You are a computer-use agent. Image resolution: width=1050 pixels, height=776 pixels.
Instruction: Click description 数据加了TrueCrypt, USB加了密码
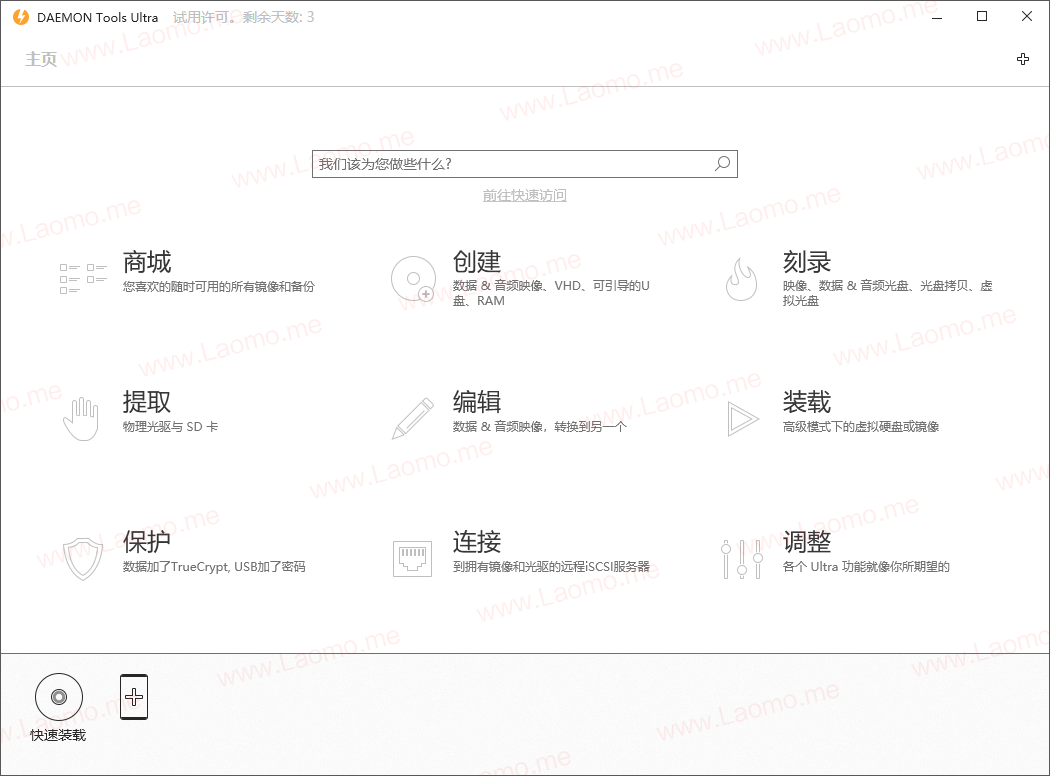tap(214, 566)
